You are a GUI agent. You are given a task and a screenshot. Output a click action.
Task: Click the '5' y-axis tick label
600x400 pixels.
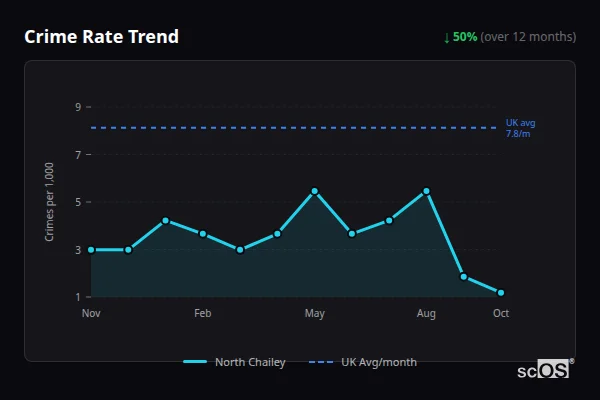(x=78, y=202)
